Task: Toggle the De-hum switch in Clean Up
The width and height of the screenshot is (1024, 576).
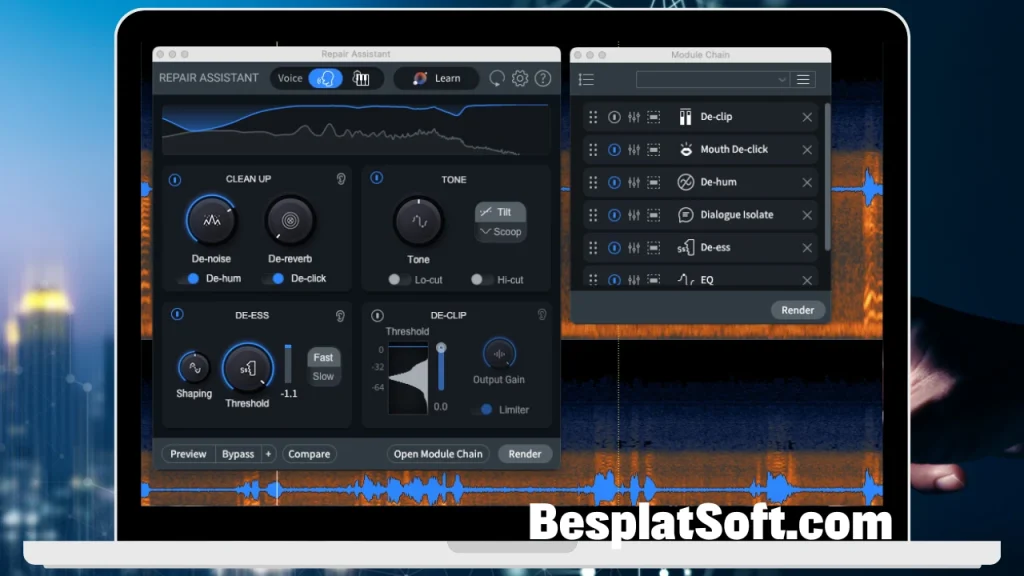Action: coord(190,279)
